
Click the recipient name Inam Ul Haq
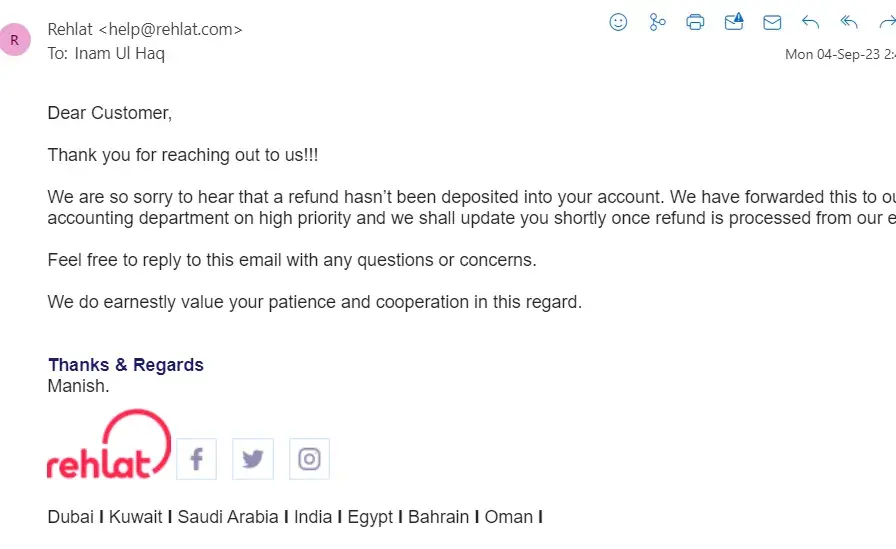(119, 53)
